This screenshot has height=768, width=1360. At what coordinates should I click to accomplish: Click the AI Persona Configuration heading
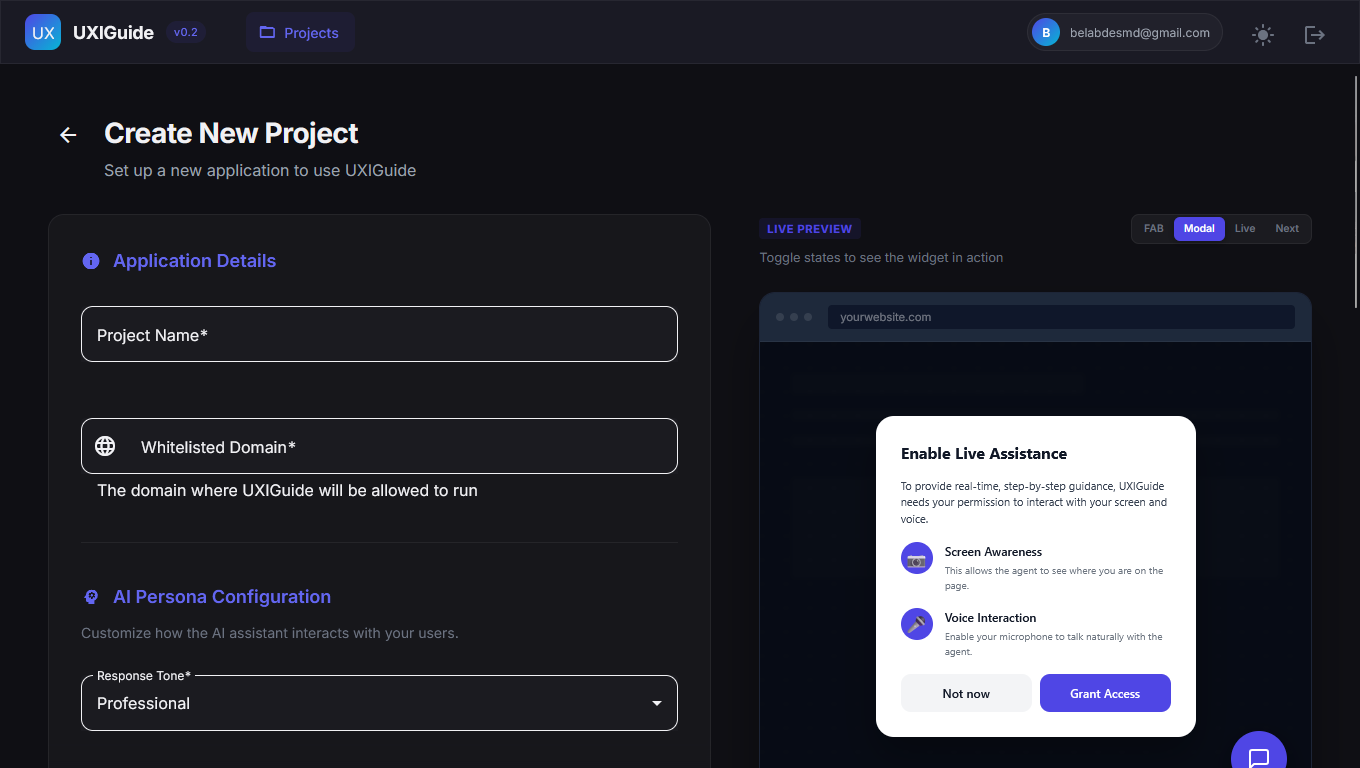click(222, 597)
